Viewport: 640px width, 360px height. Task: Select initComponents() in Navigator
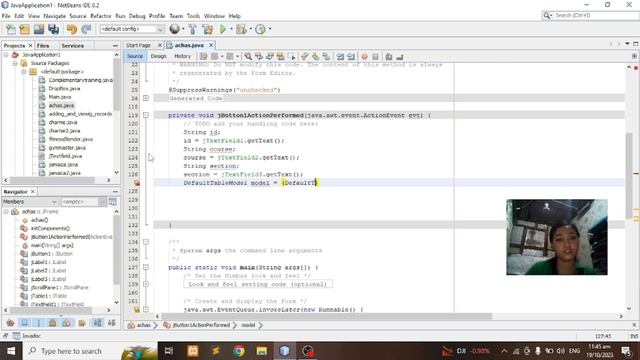click(x=50, y=229)
